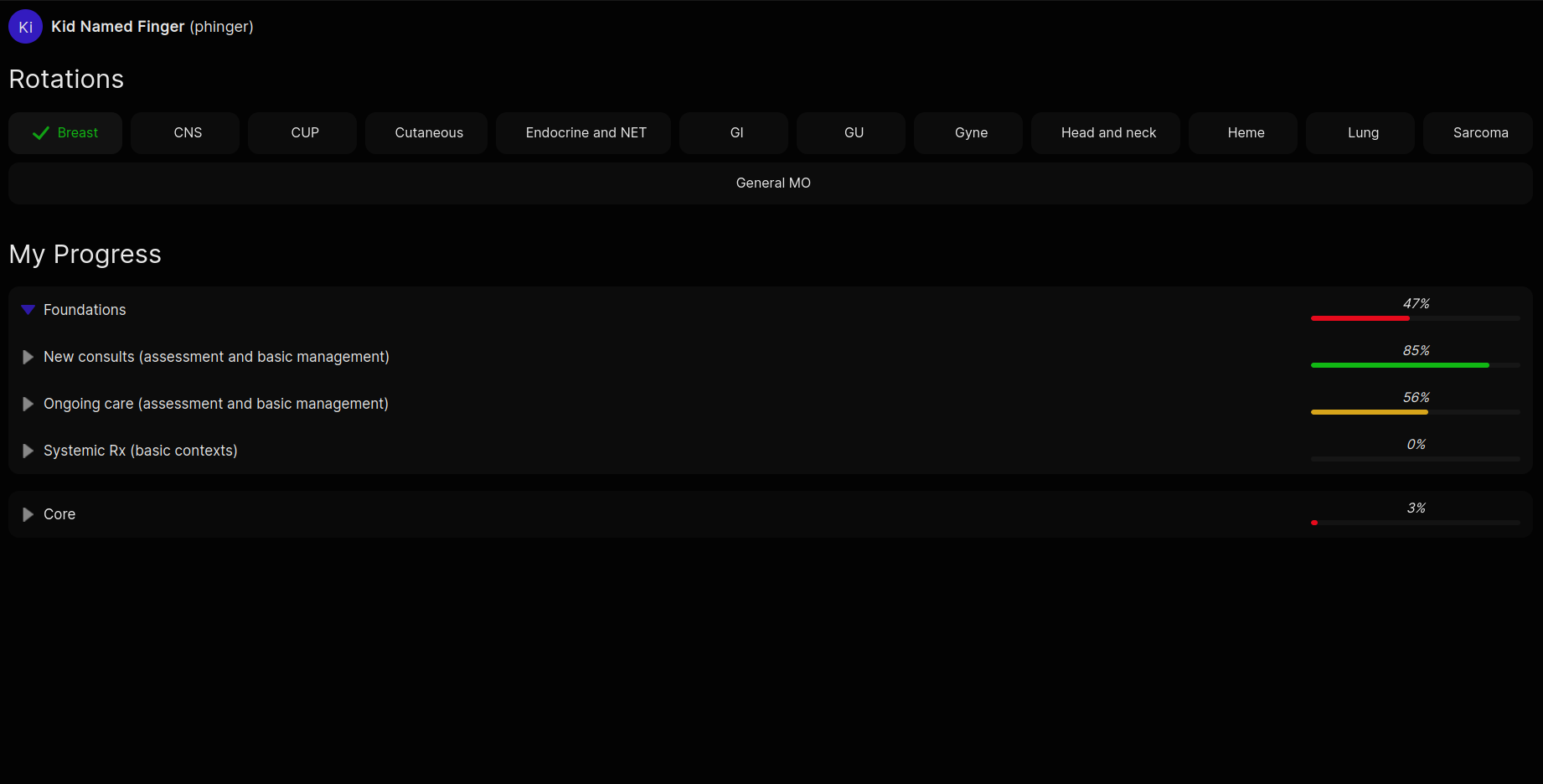Collapse the Foundations section arrow
The image size is (1543, 784).
[28, 310]
